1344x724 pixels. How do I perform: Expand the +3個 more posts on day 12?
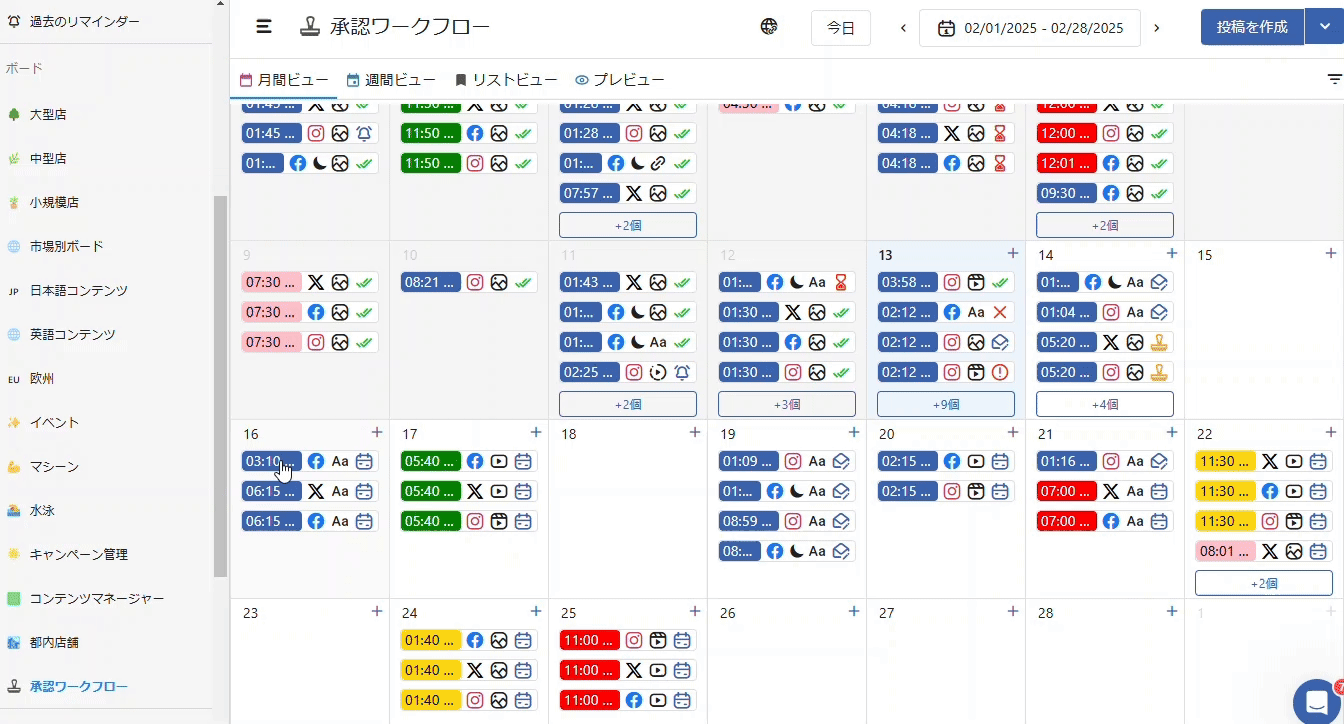point(787,404)
